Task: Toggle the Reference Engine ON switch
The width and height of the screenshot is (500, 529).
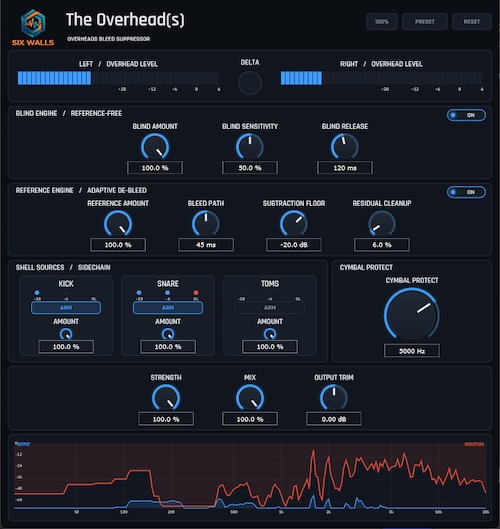Action: 466,192
